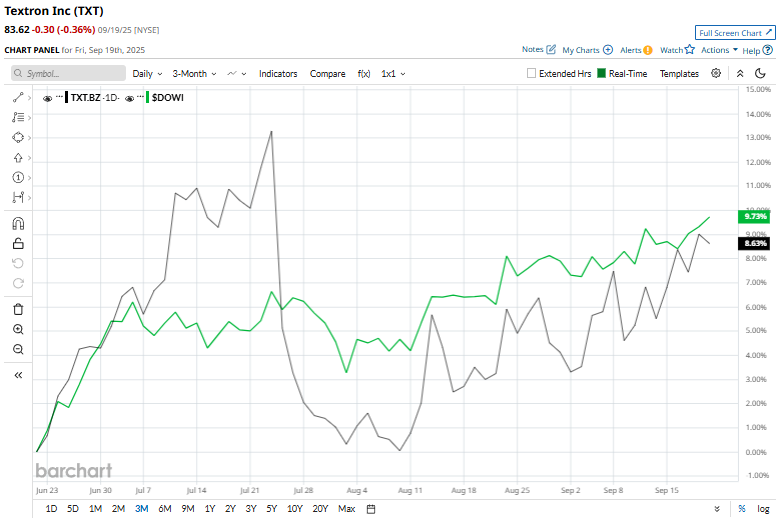This screenshot has width=777, height=525.
Task: Click the green 9.73% value label
Action: pos(755,216)
